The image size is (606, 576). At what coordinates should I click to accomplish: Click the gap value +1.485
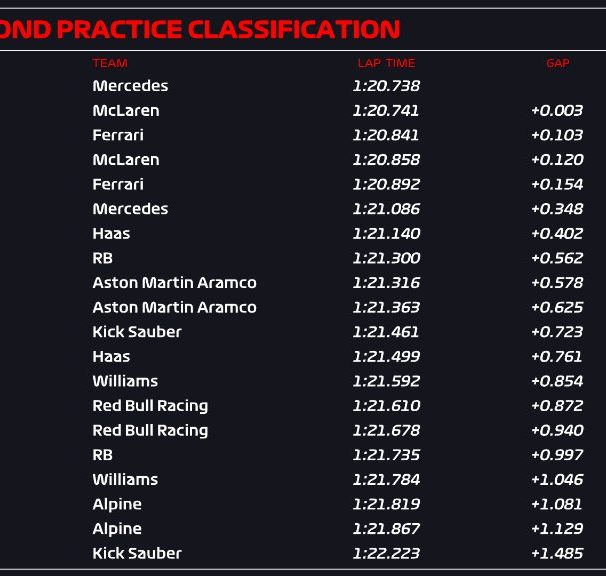coord(557,553)
